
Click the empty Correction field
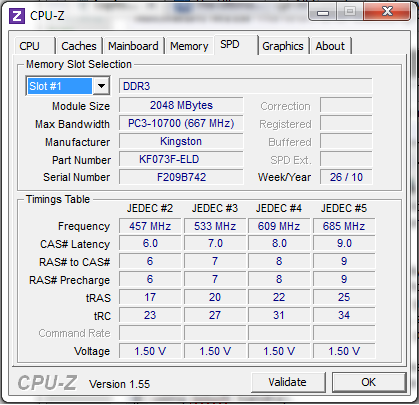coord(346,105)
